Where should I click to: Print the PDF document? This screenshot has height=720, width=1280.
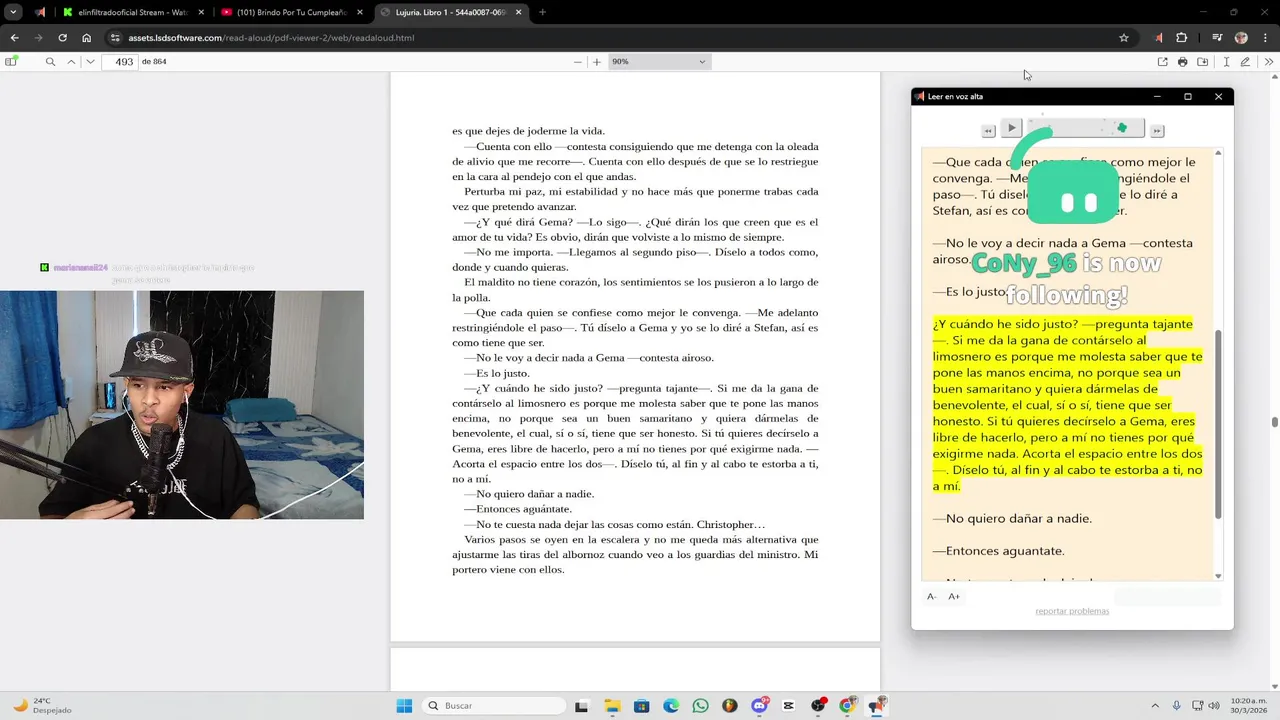1182,62
